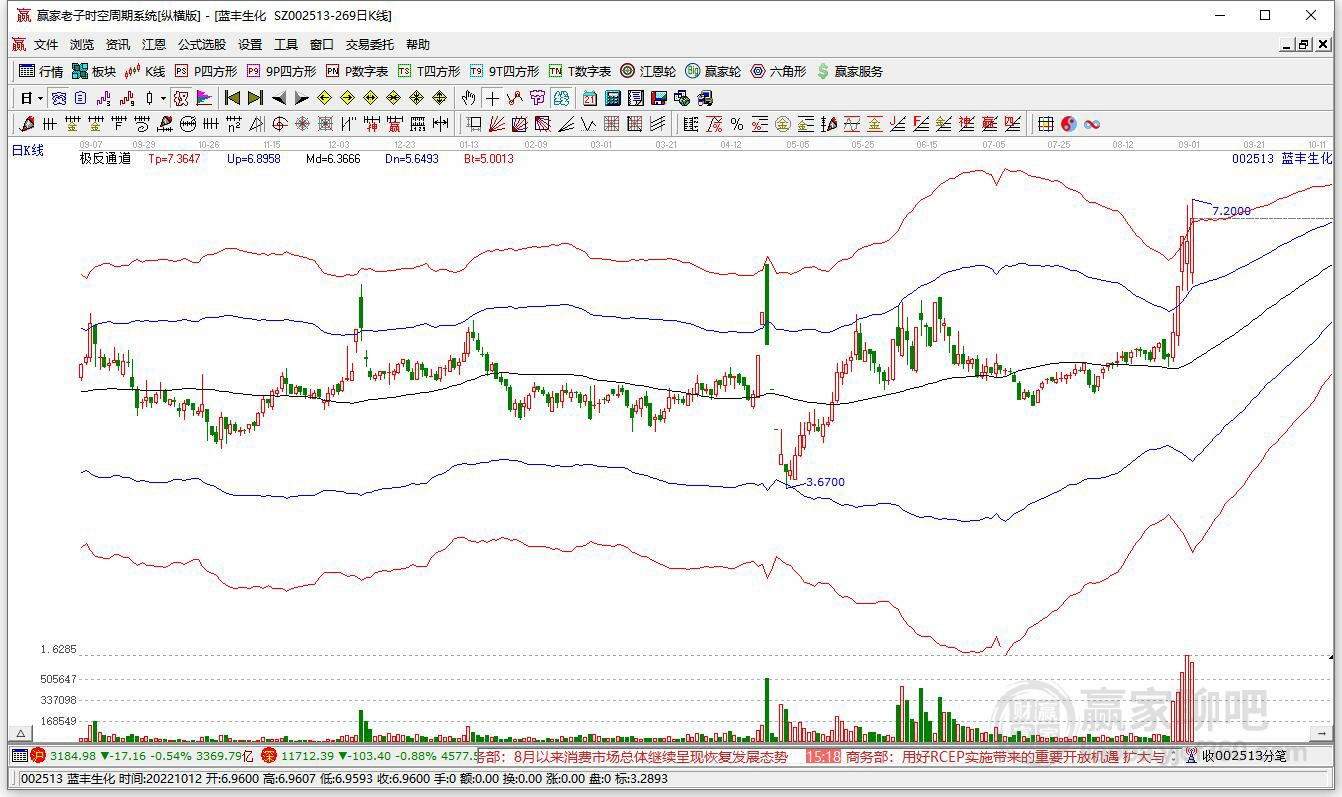Click the 002513 蓝丰生化 stock label
The height and width of the screenshot is (797, 1342).
pyautogui.click(x=1282, y=158)
